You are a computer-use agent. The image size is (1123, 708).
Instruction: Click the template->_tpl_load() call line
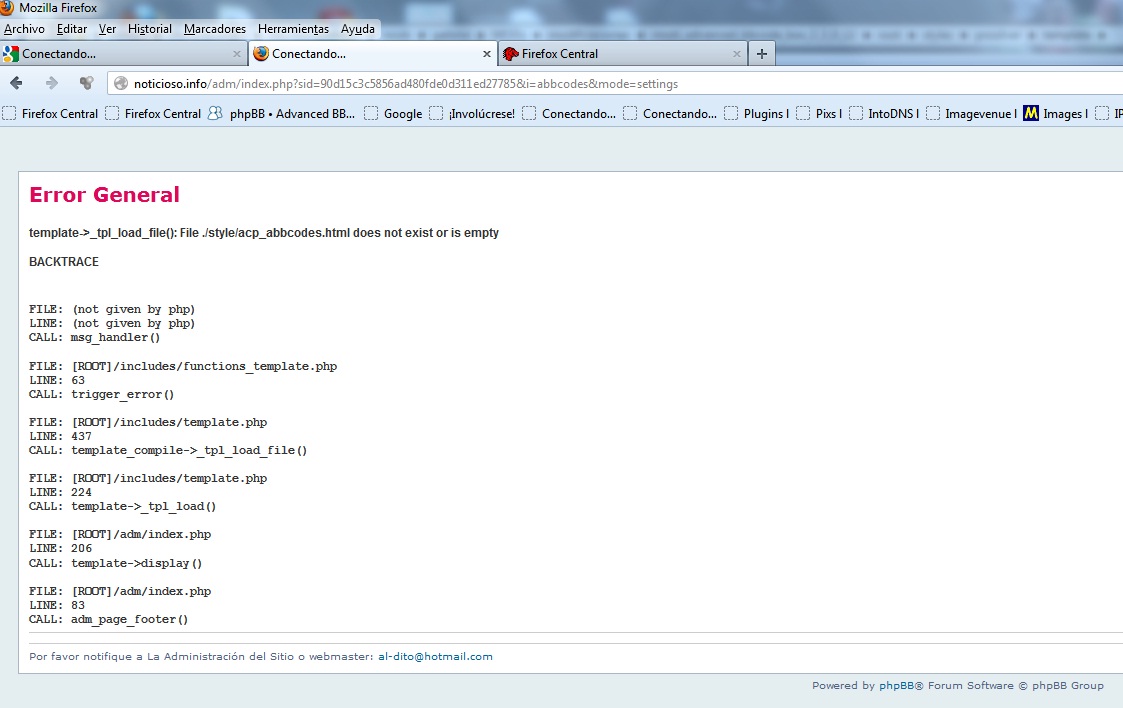point(122,506)
